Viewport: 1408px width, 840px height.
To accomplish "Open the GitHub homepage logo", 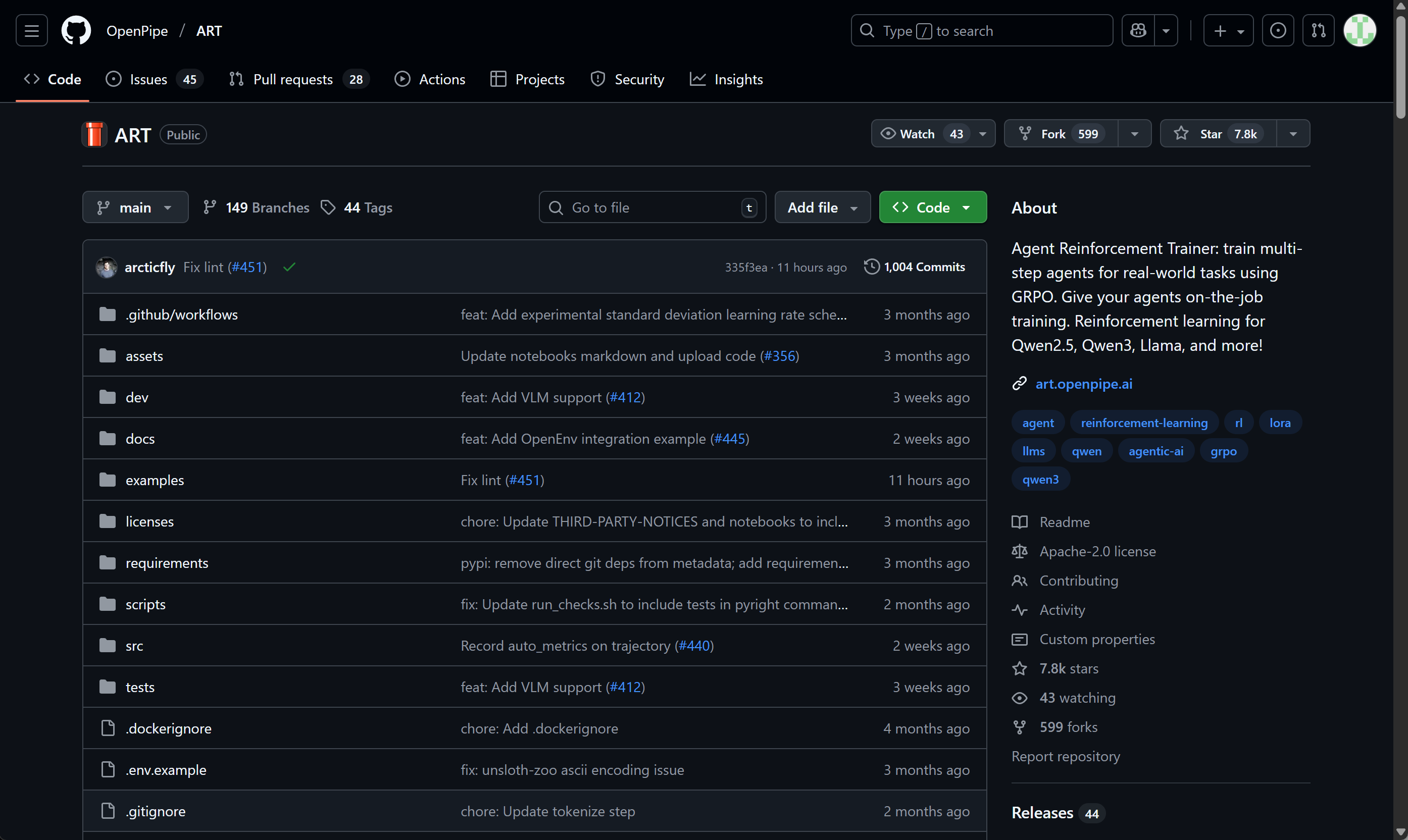I will tap(76, 31).
